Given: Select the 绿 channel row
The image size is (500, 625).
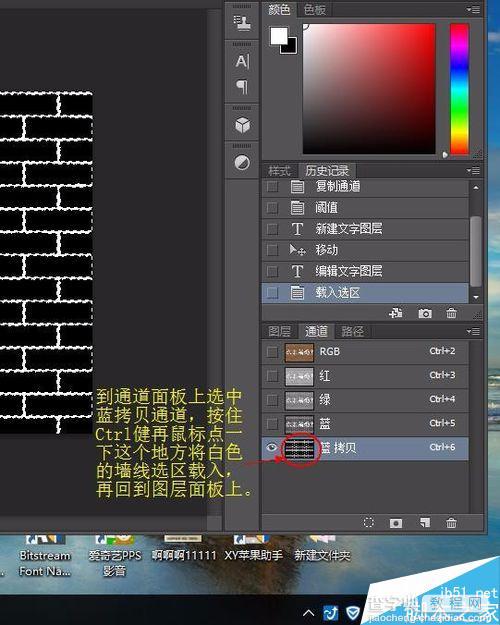Looking at the screenshot, I should click(365, 400).
